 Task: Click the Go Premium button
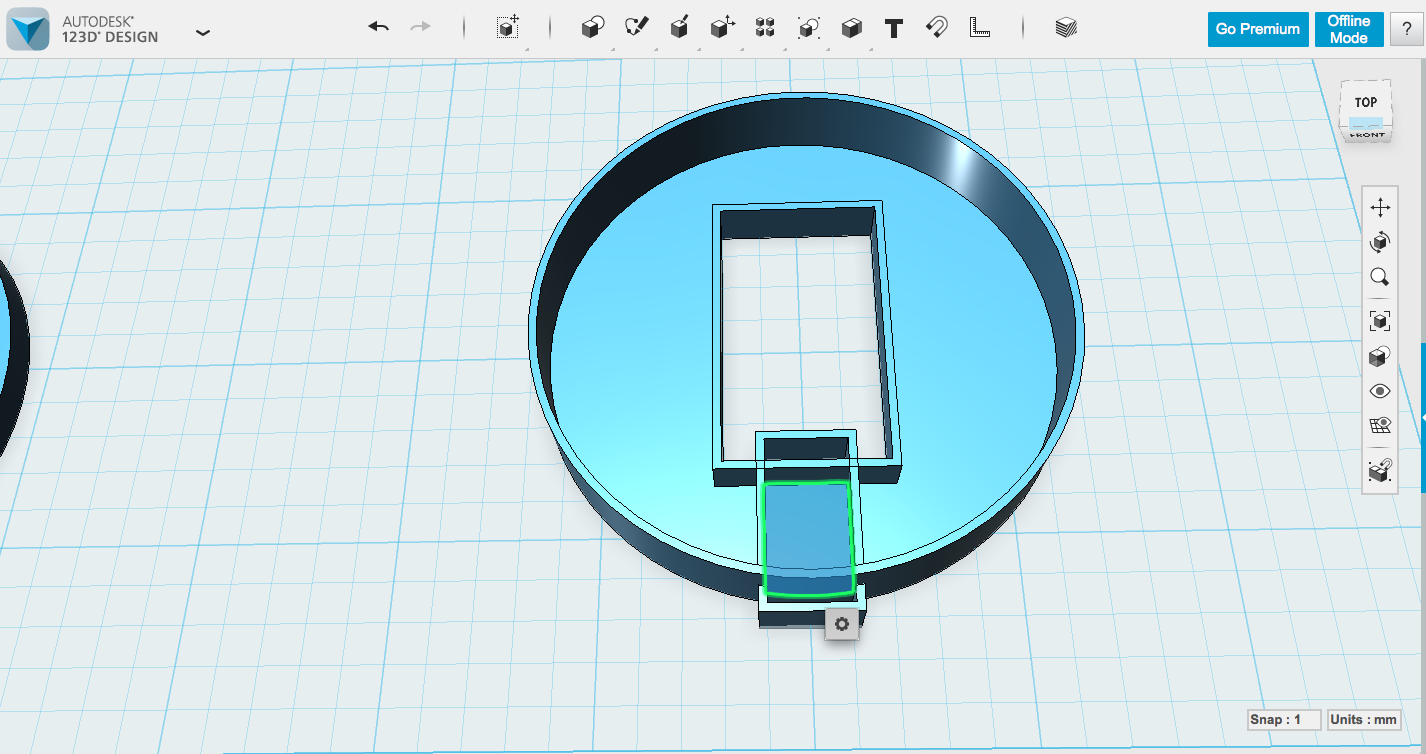click(1257, 29)
